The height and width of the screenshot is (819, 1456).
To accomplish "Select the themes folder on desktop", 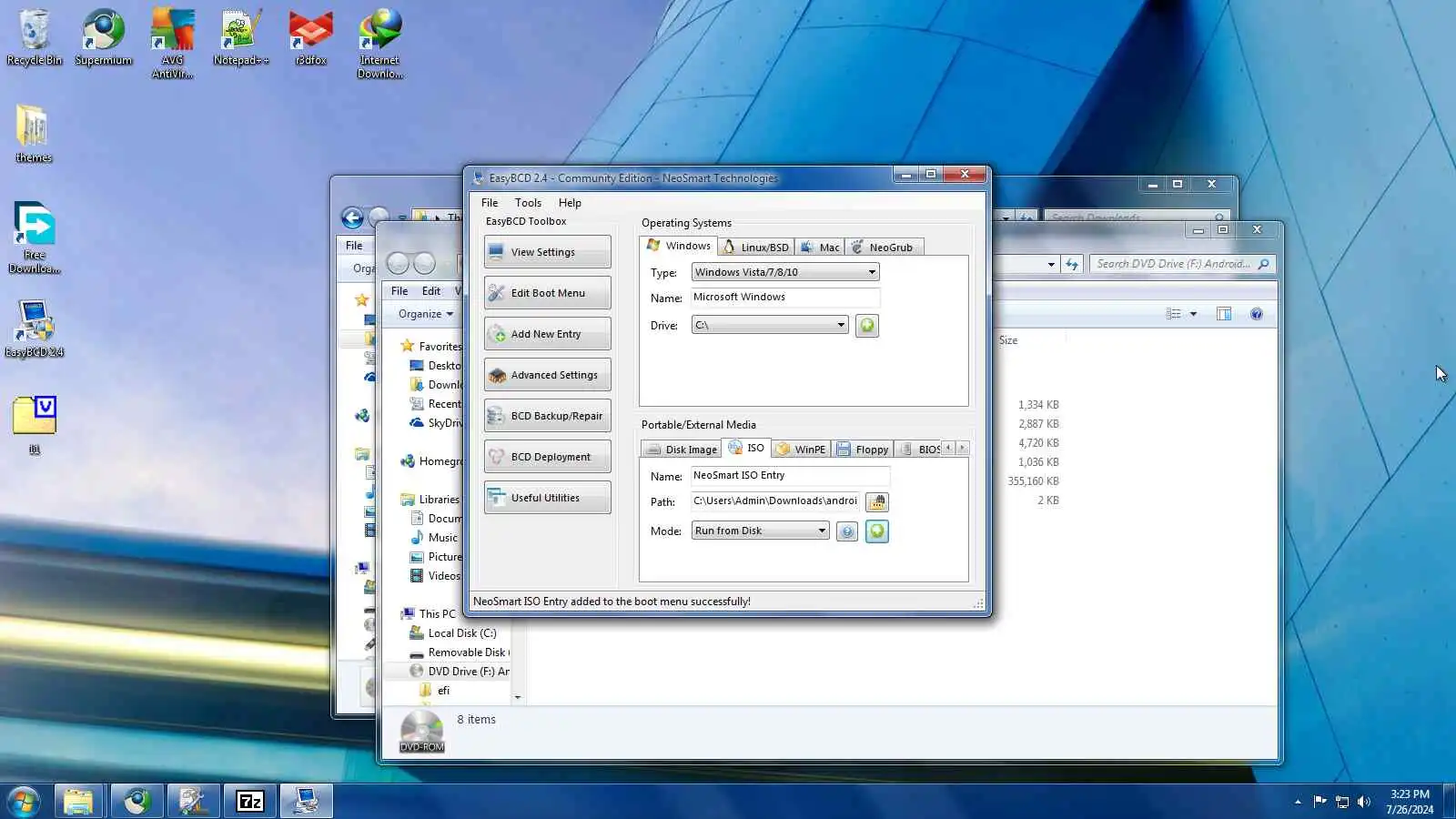I will 34,134.
